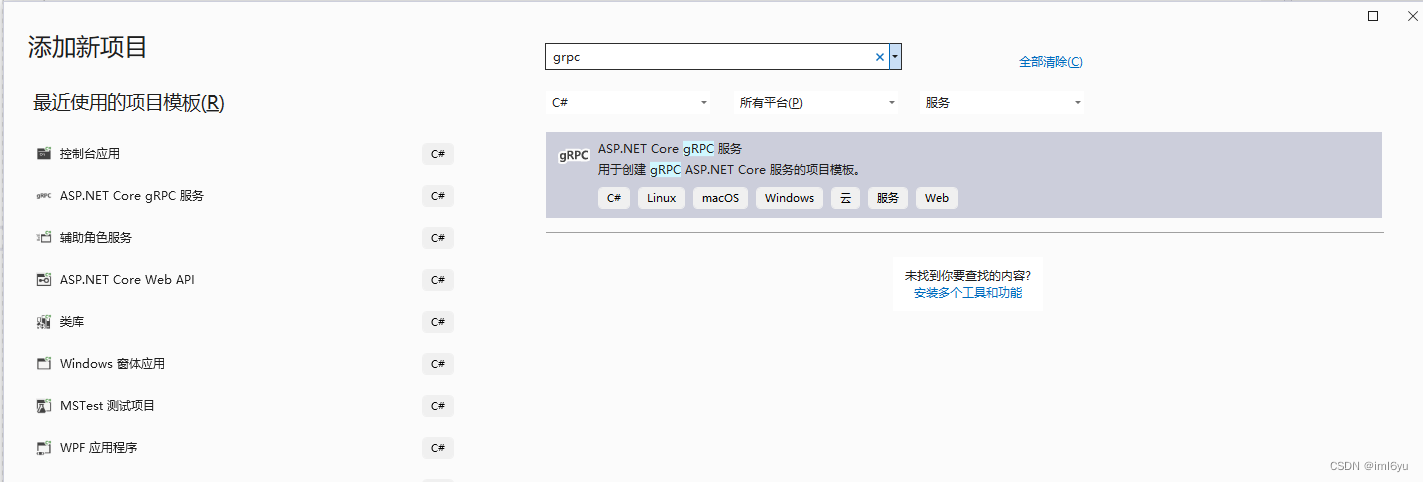Click the console app template icon

tap(43, 154)
